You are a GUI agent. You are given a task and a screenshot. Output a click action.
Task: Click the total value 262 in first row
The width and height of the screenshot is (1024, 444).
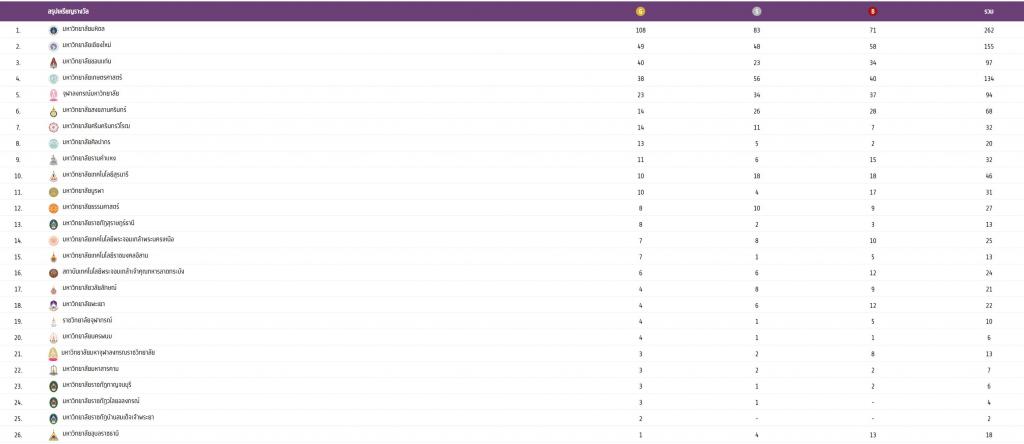click(988, 30)
